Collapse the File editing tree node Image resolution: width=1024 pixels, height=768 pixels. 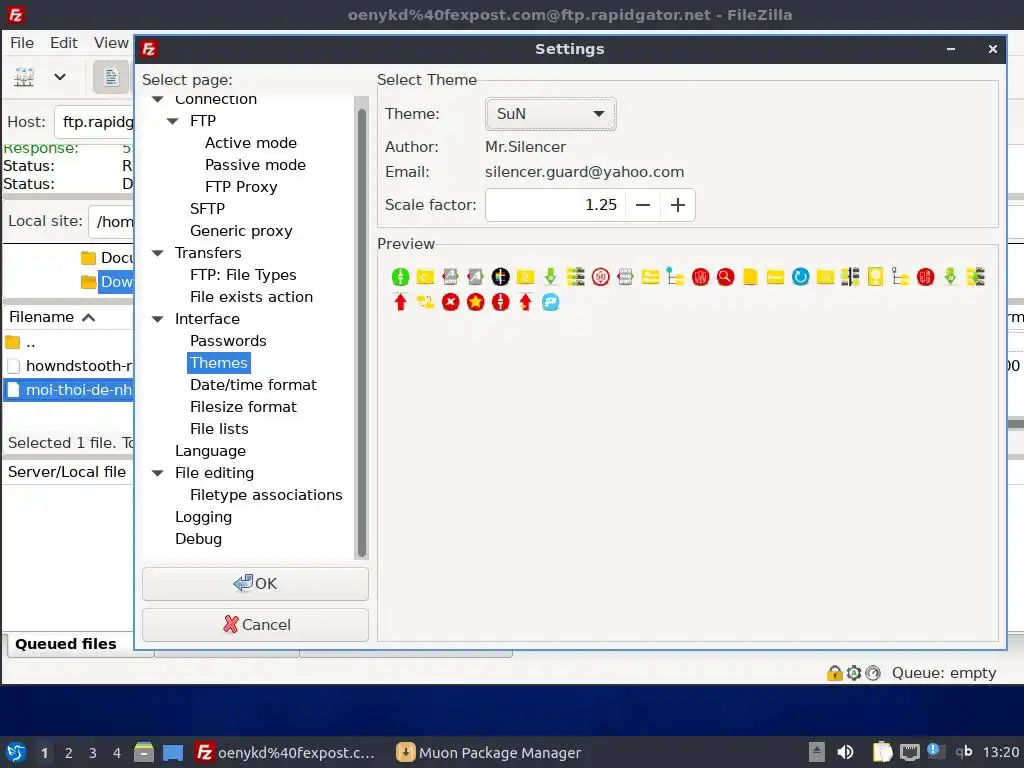click(x=157, y=473)
